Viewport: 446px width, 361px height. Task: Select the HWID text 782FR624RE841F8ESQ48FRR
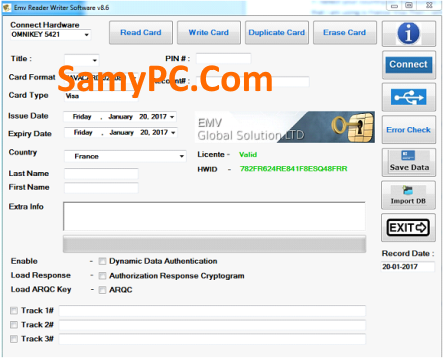point(294,169)
